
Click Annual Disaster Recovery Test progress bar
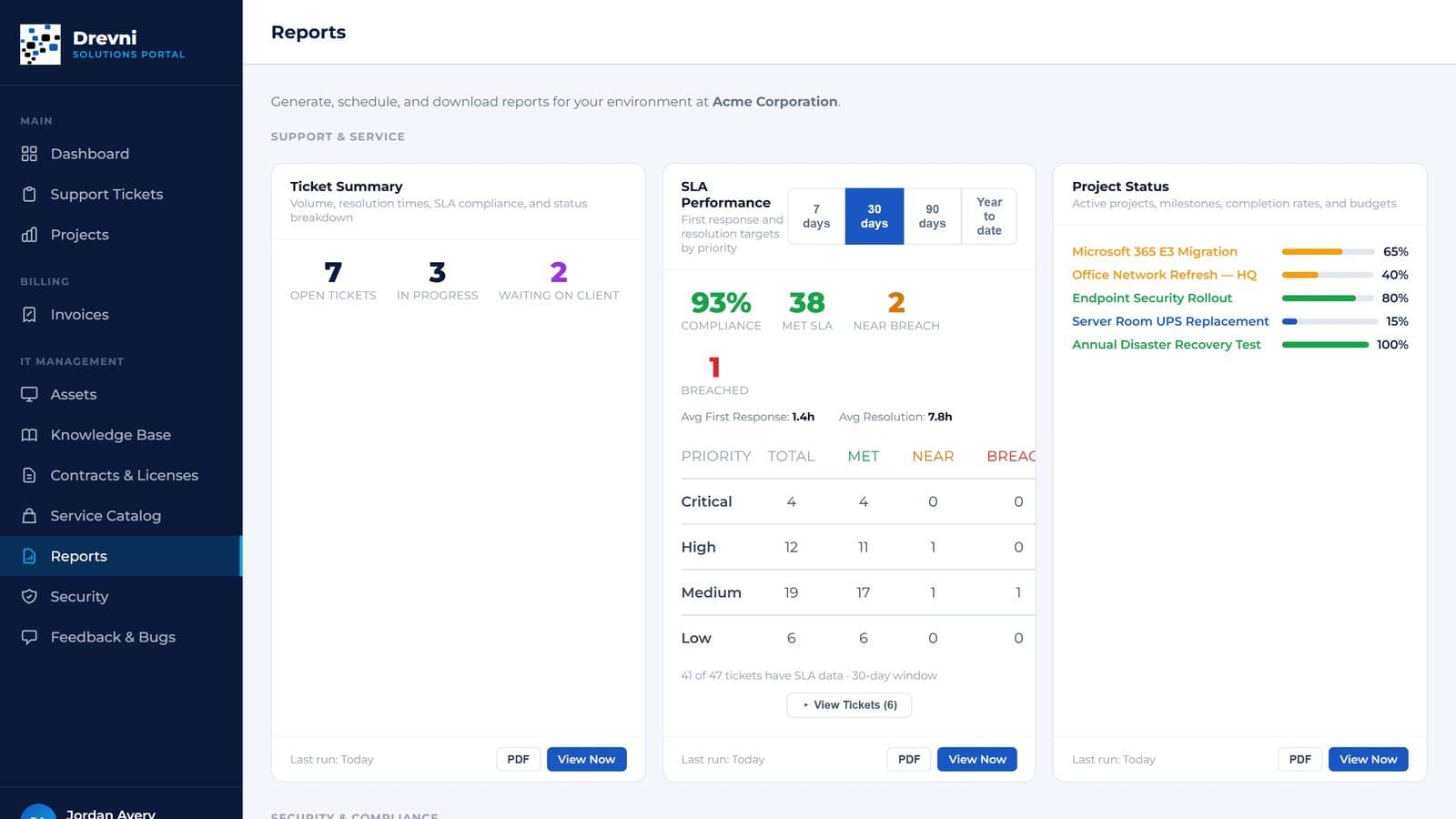tap(1326, 345)
